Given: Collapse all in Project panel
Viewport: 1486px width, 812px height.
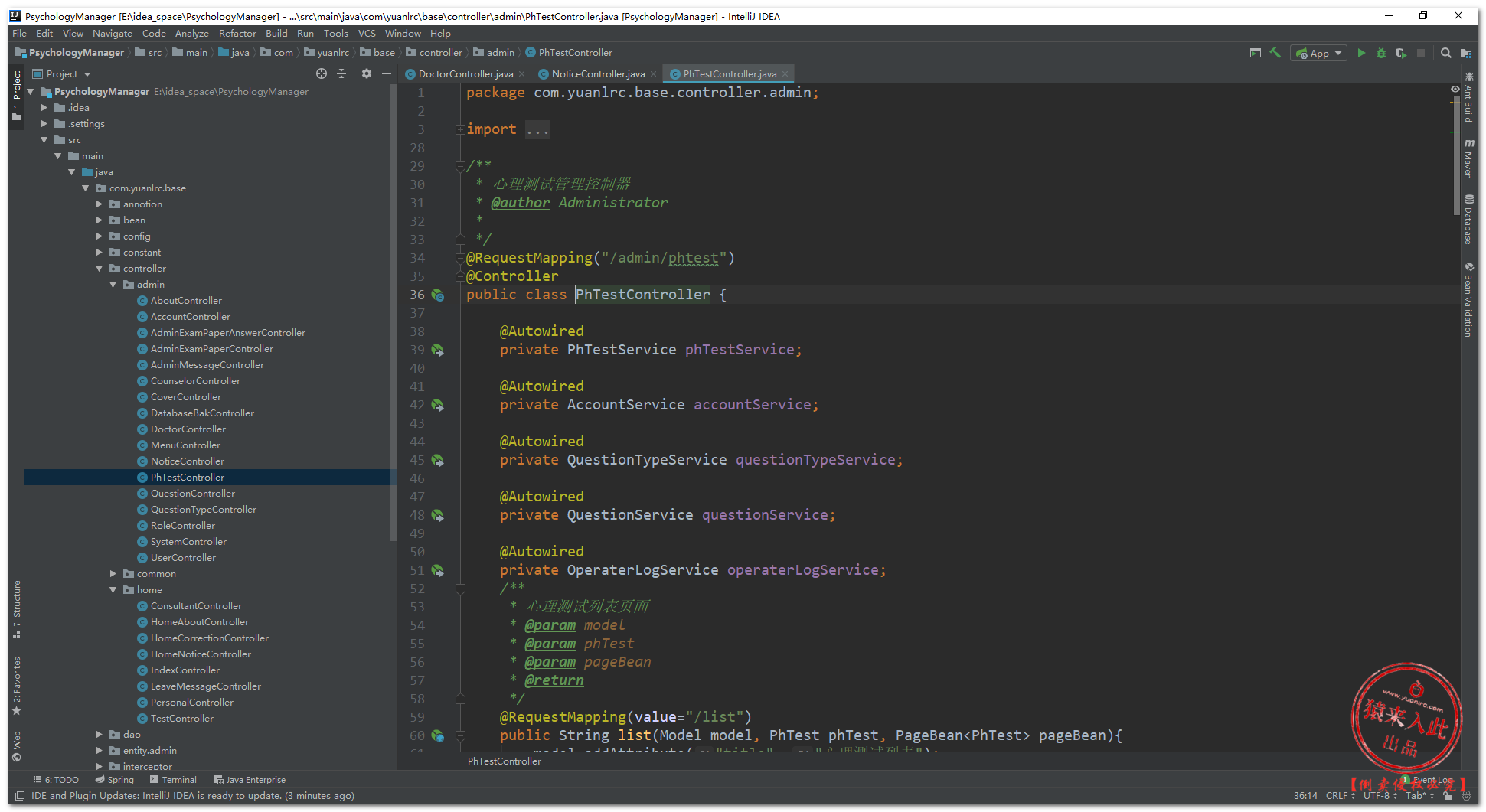Looking at the screenshot, I should coord(341,73).
